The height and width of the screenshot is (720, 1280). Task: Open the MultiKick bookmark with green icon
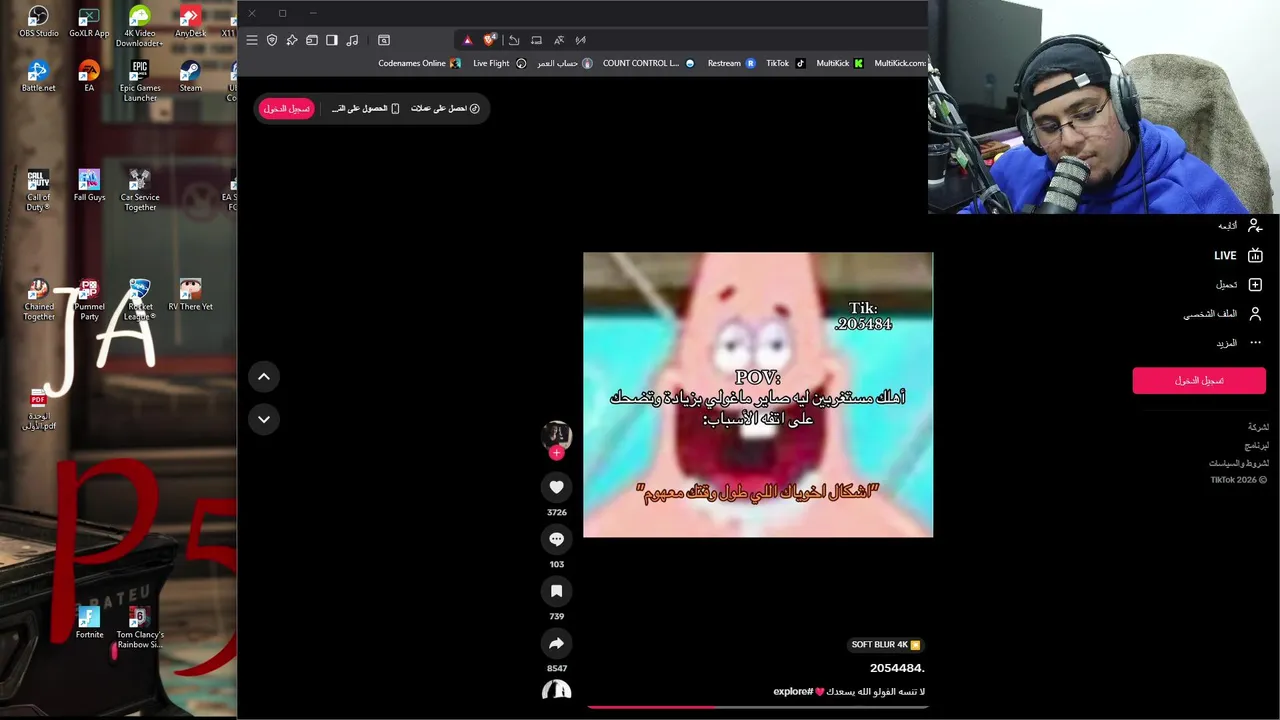839,63
